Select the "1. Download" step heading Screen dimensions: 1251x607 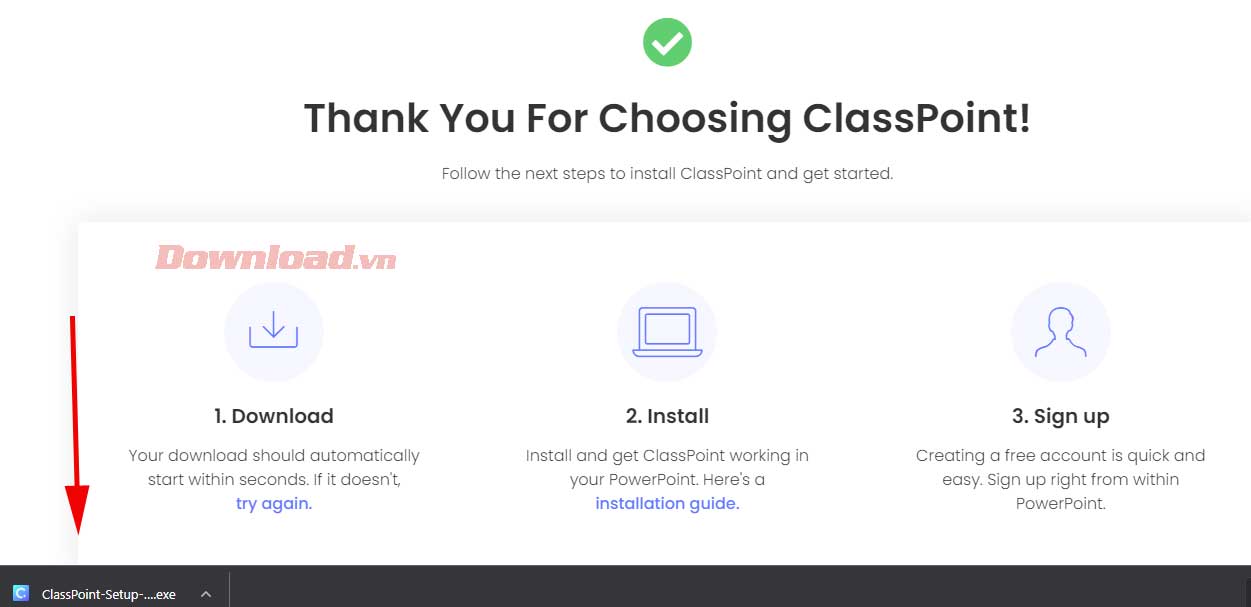pos(273,415)
